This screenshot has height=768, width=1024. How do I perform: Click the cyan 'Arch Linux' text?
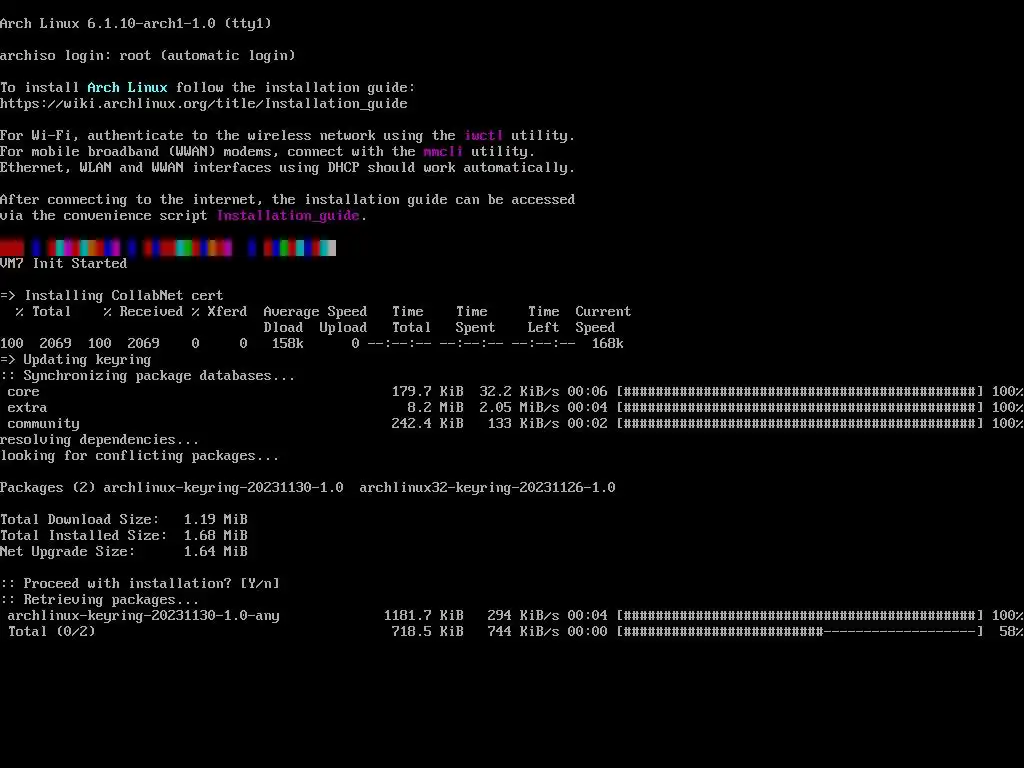(127, 88)
